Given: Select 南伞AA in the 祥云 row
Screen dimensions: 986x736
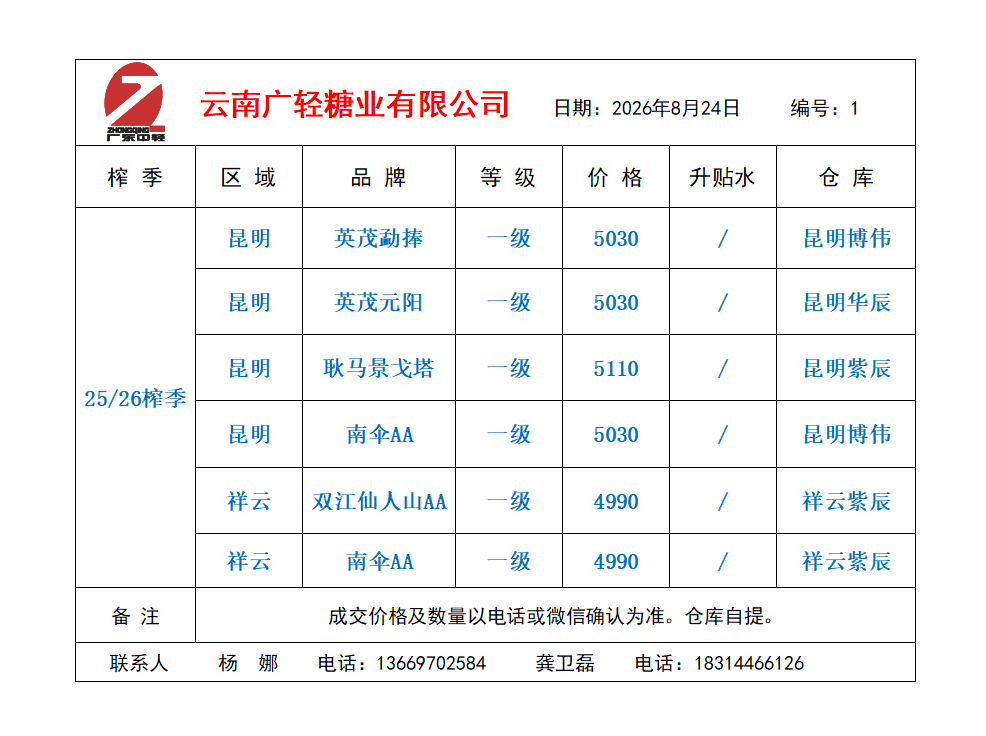Looking at the screenshot, I should pyautogui.click(x=380, y=561).
